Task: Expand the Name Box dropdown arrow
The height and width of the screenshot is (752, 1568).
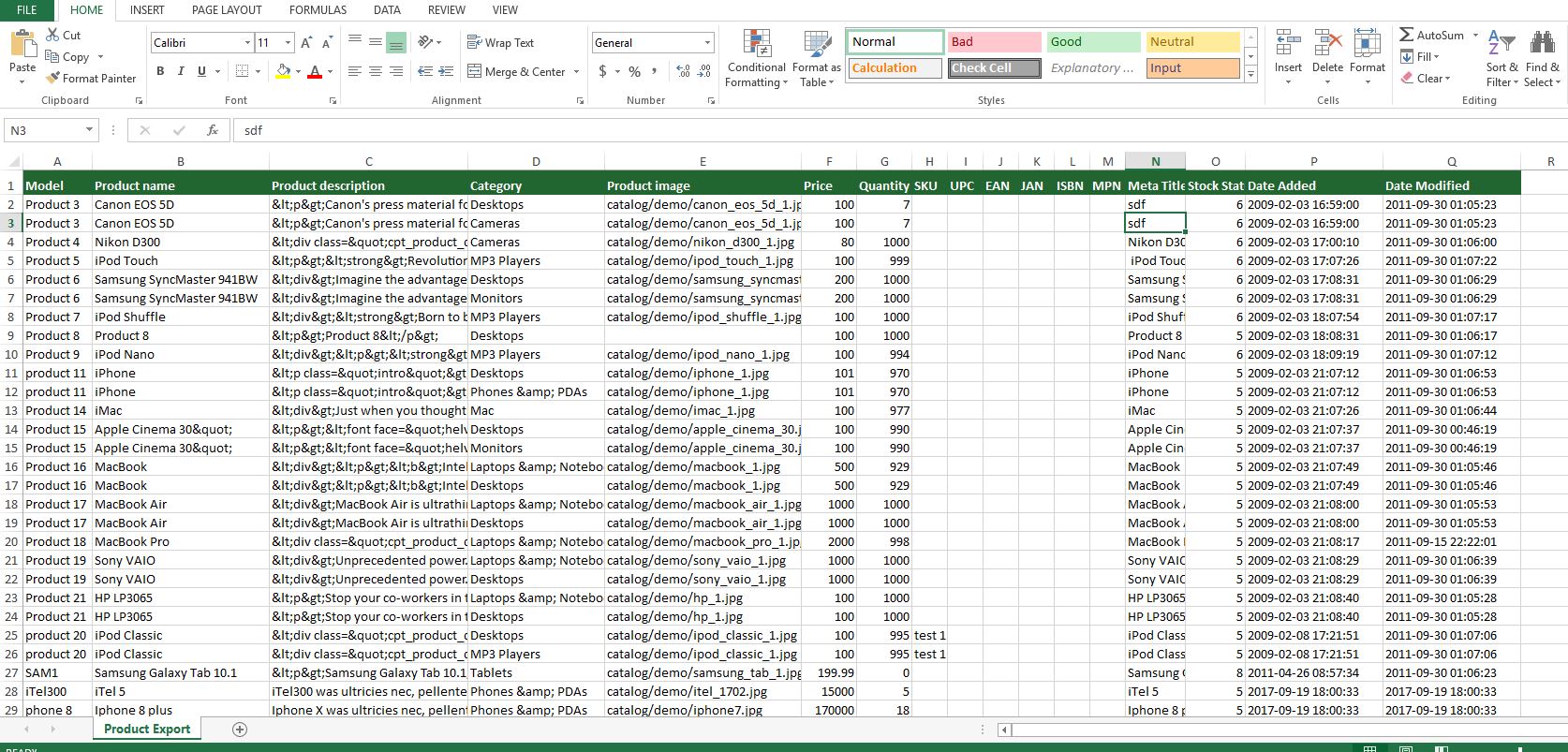Action: pyautogui.click(x=89, y=130)
